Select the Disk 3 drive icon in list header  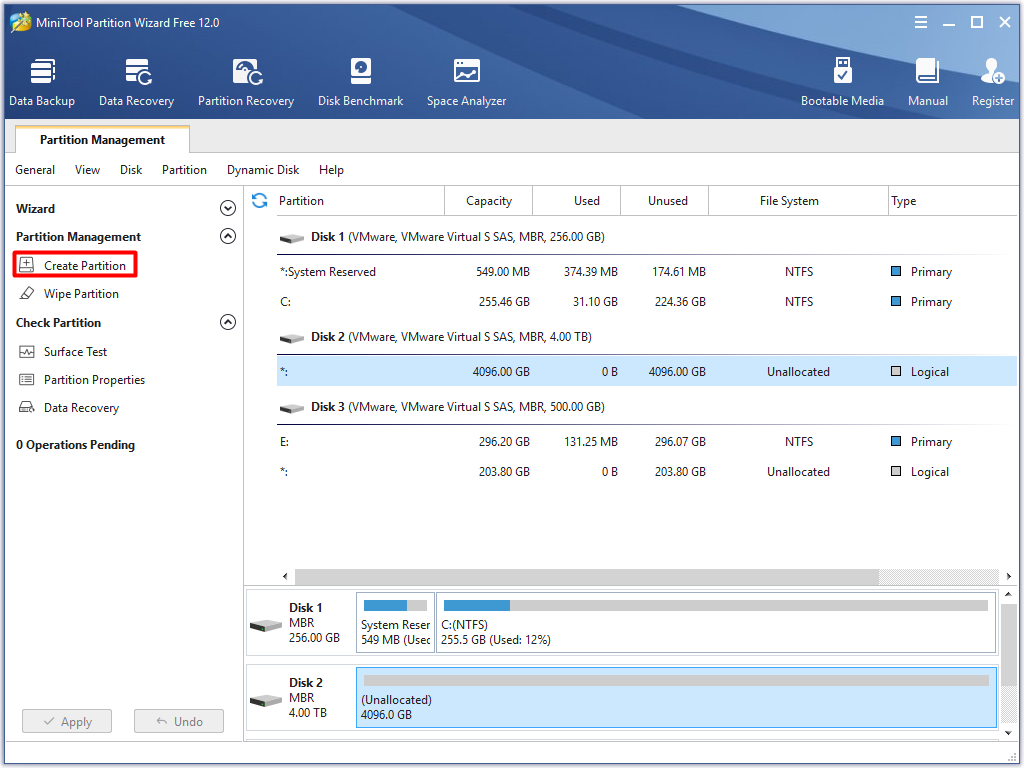point(292,408)
